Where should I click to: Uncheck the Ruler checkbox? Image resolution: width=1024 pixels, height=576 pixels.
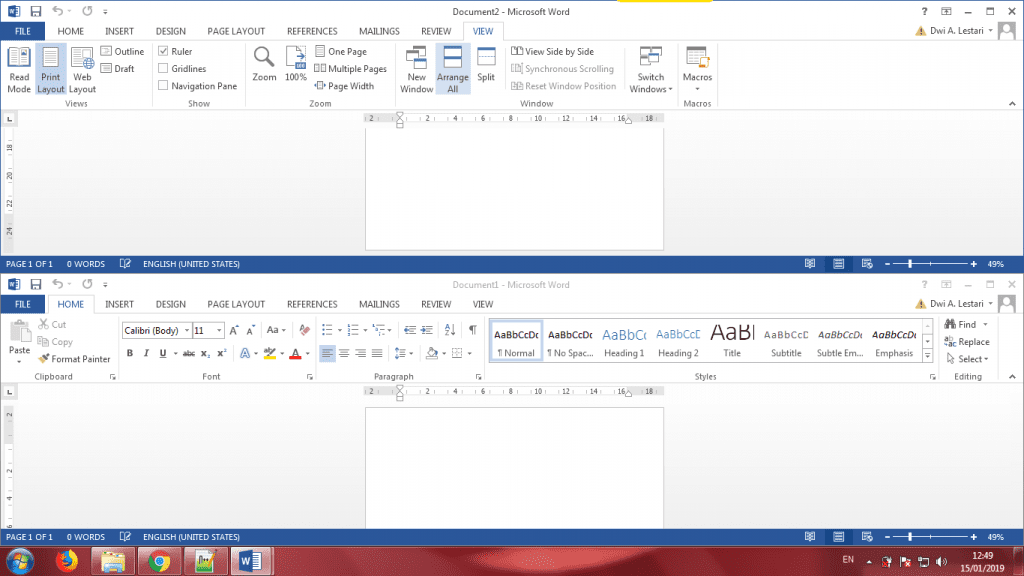(163, 51)
